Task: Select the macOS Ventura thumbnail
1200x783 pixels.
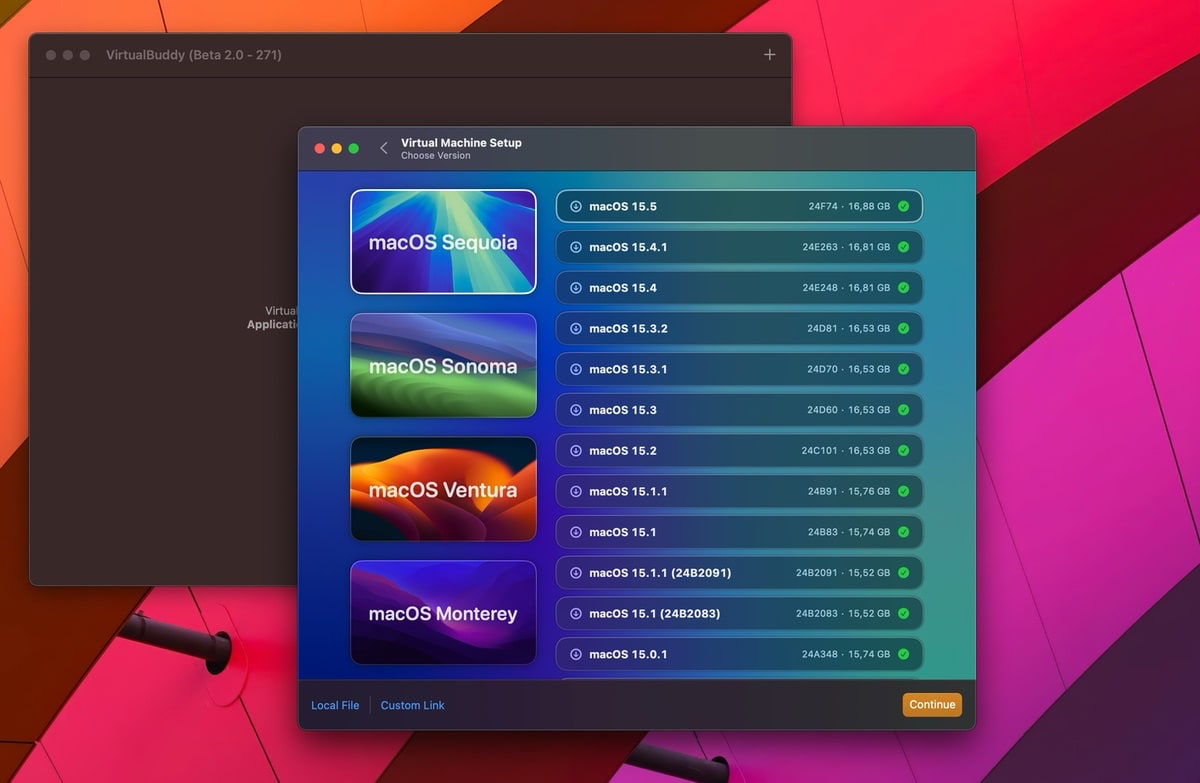Action: [x=443, y=490]
